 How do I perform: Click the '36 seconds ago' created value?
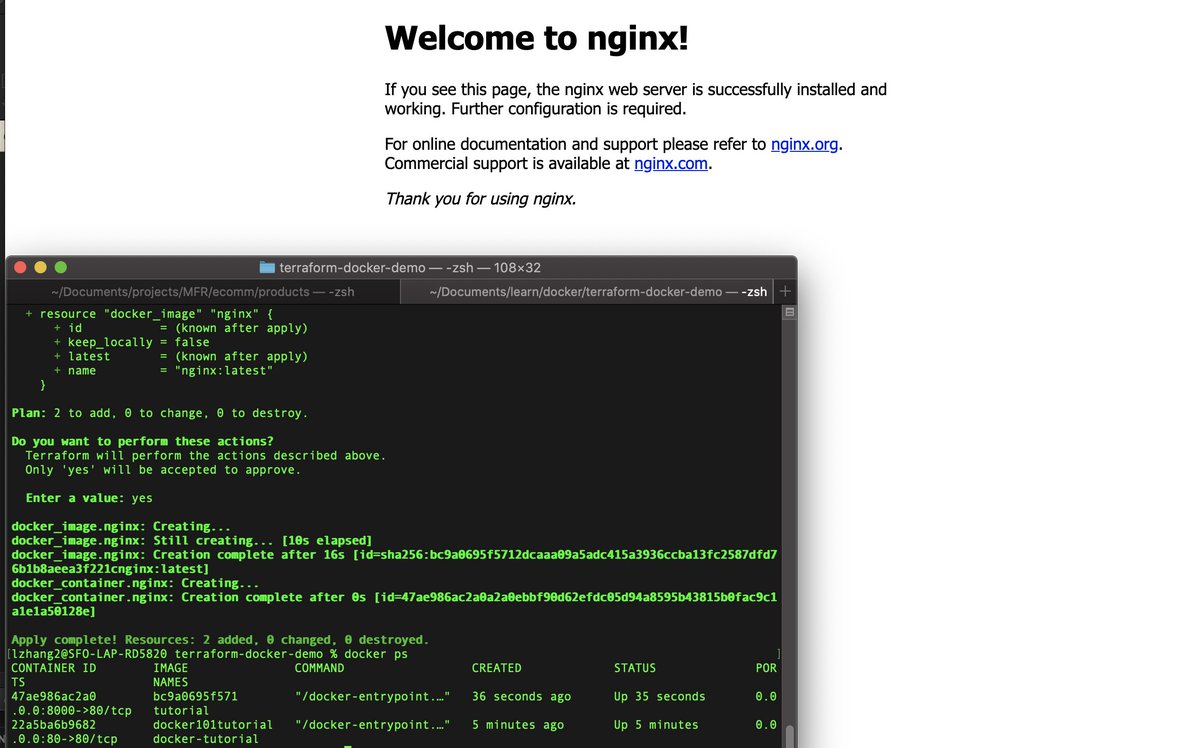(522, 696)
